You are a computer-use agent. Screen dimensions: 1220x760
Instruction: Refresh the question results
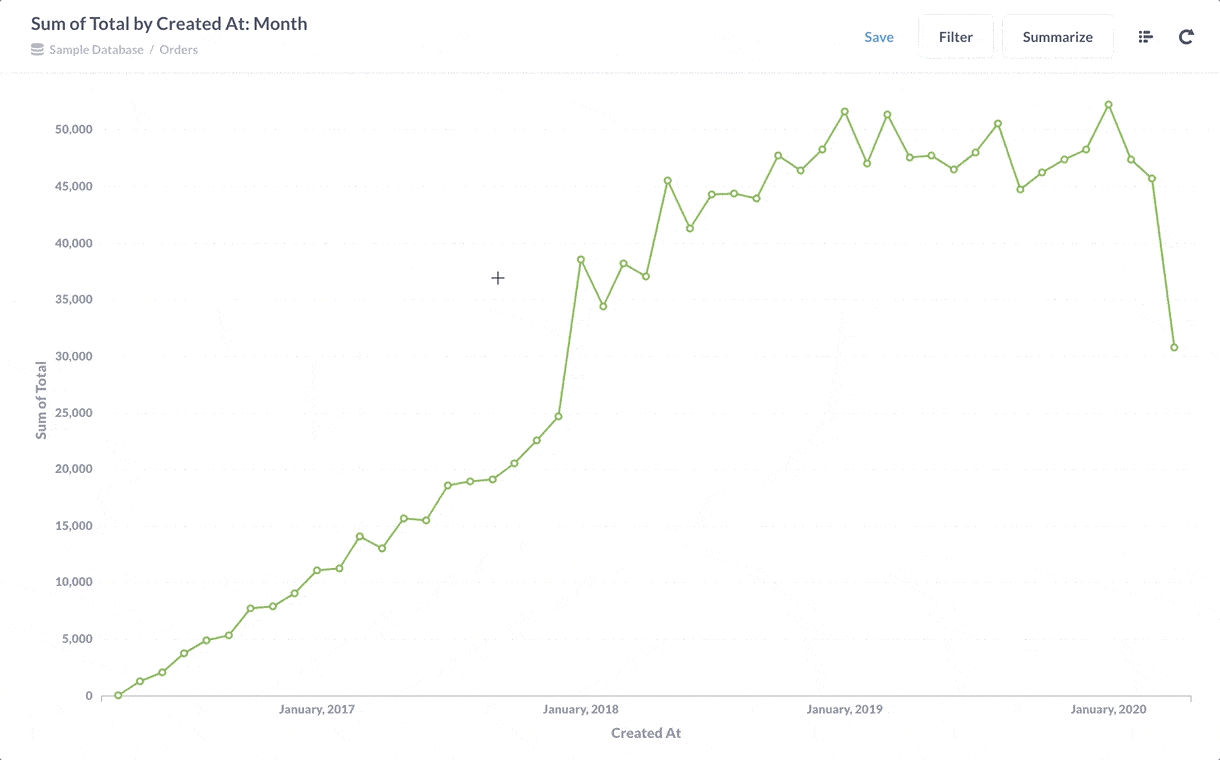[1186, 37]
